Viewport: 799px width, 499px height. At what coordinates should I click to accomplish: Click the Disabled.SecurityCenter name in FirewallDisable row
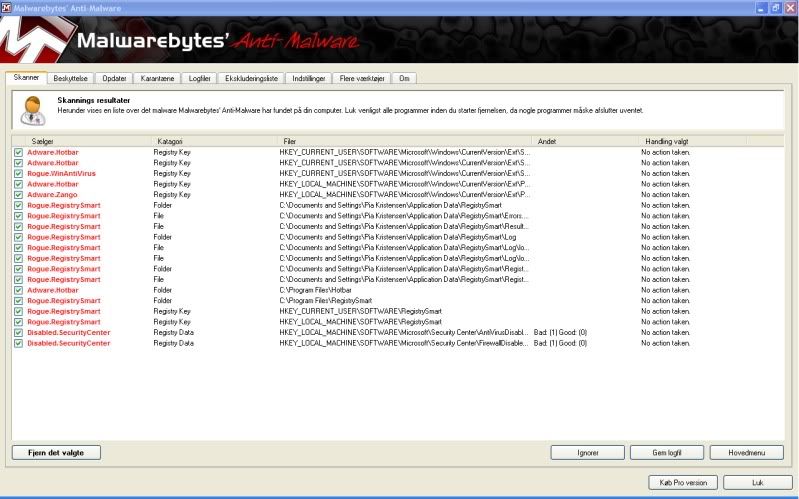pyautogui.click(x=68, y=343)
